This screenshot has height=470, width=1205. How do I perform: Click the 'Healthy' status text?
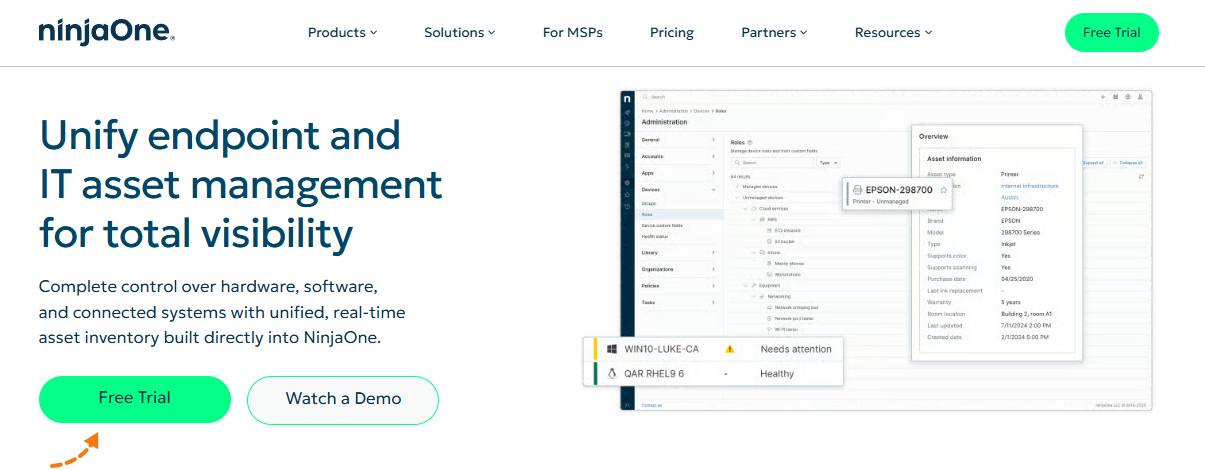coord(777,374)
